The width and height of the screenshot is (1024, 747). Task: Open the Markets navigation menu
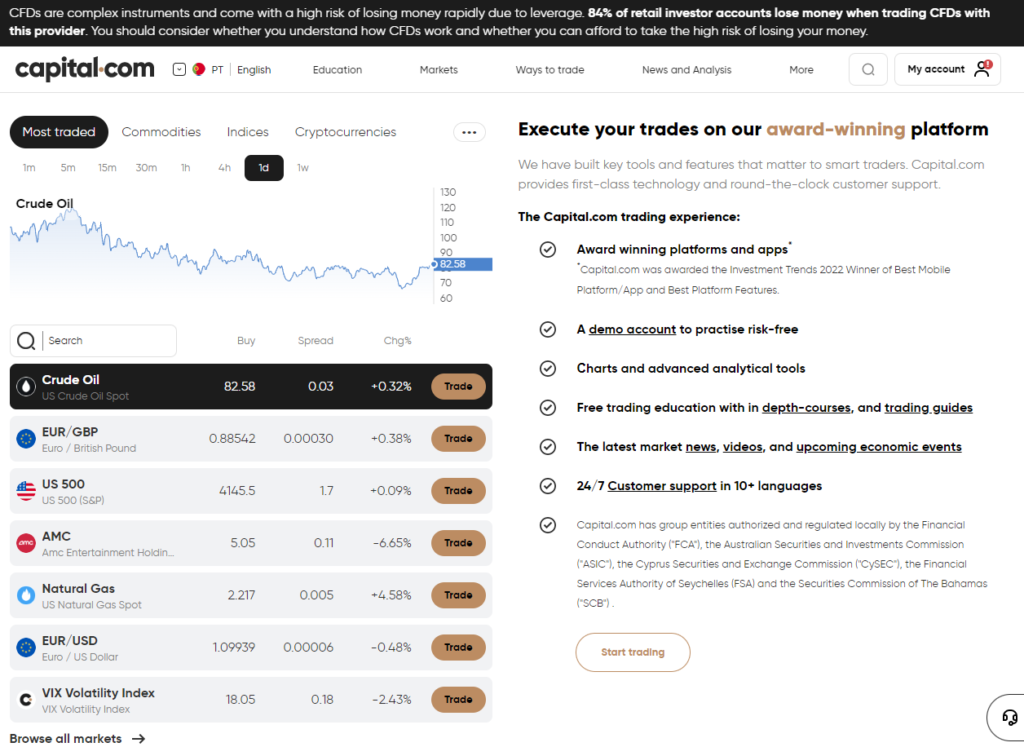tap(438, 69)
